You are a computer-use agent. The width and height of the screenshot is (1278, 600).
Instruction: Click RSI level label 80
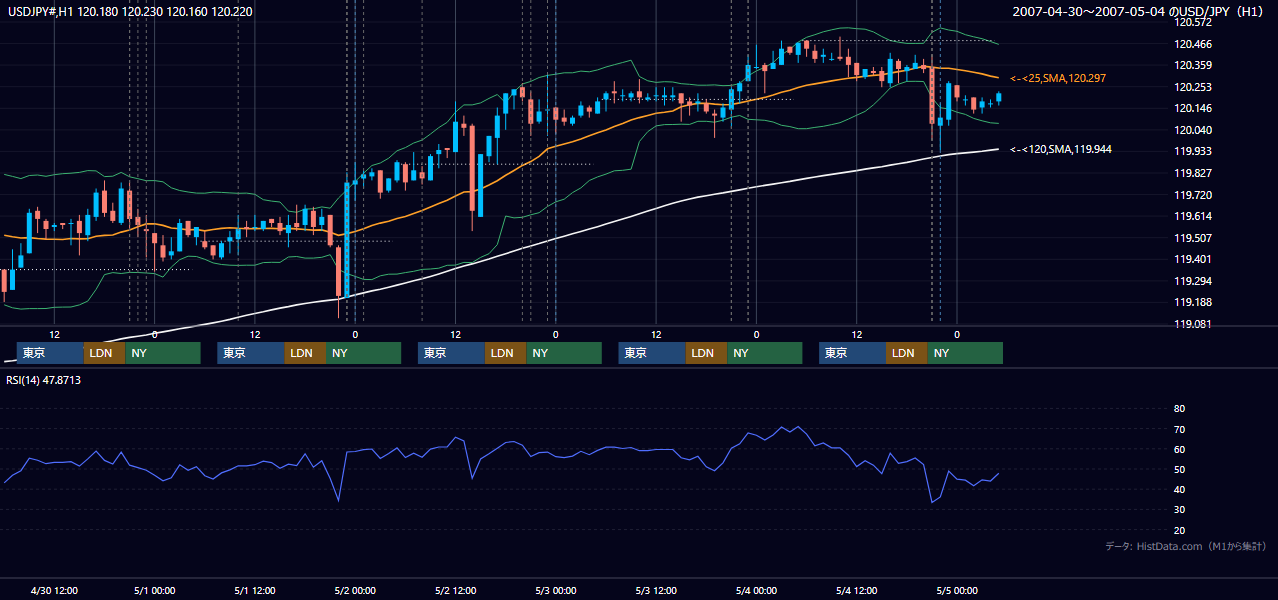(1179, 409)
